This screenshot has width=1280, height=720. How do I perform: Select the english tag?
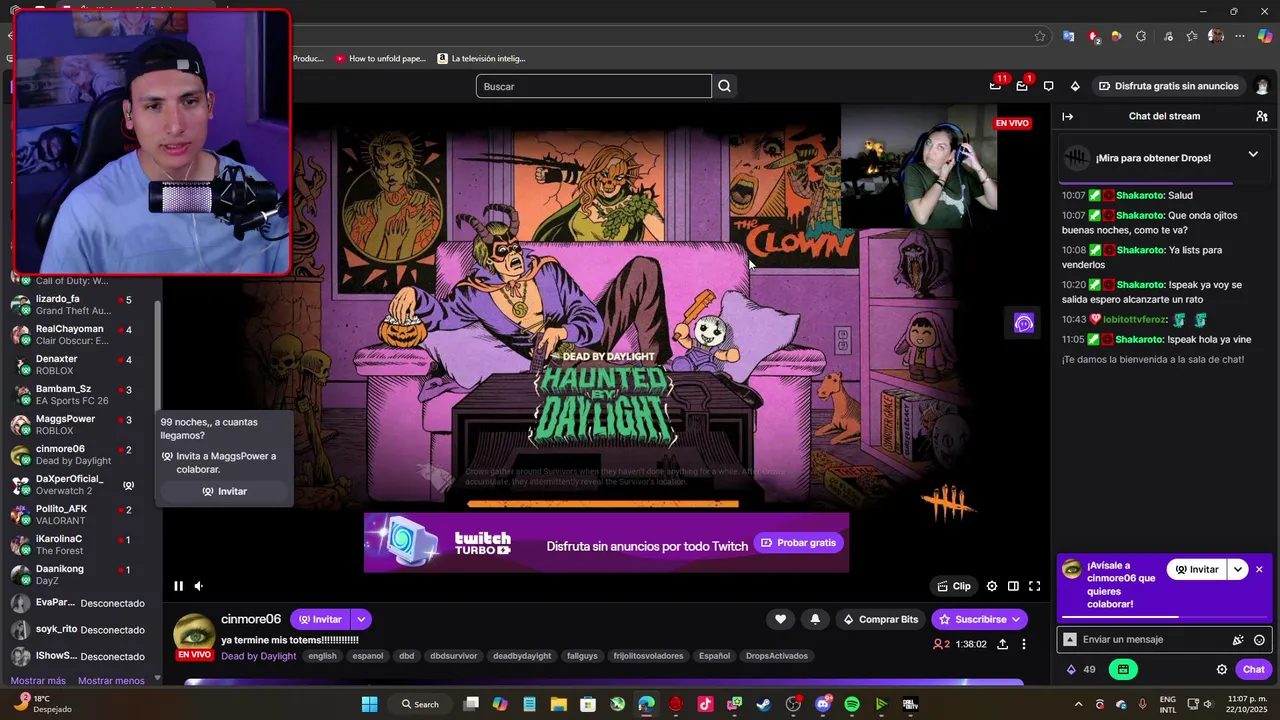coord(322,656)
